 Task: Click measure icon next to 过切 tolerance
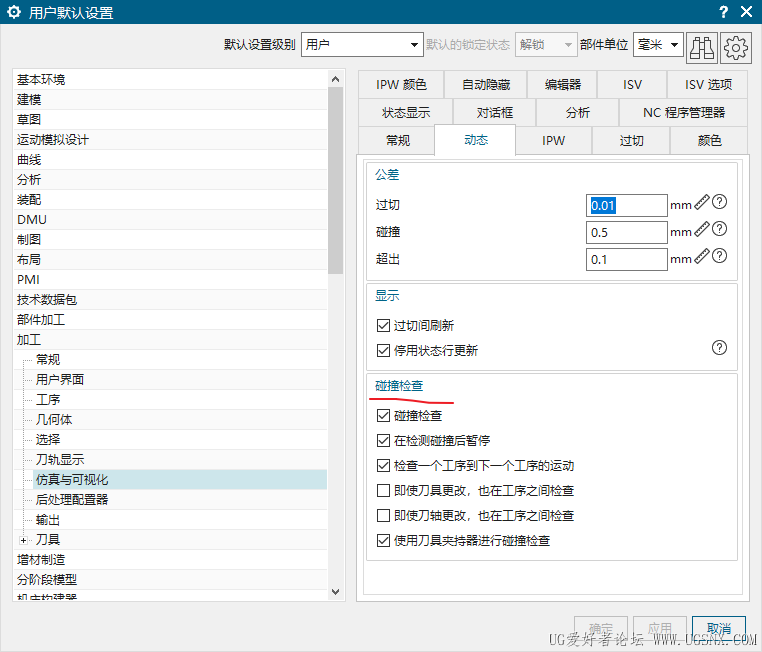(702, 202)
